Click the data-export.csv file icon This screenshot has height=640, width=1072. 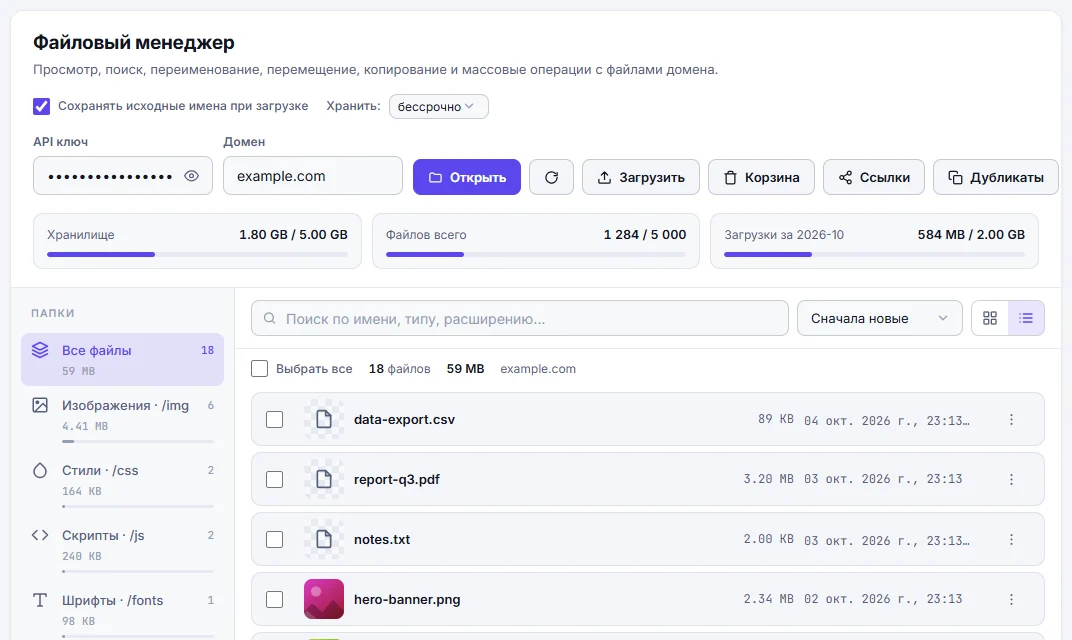click(324, 419)
